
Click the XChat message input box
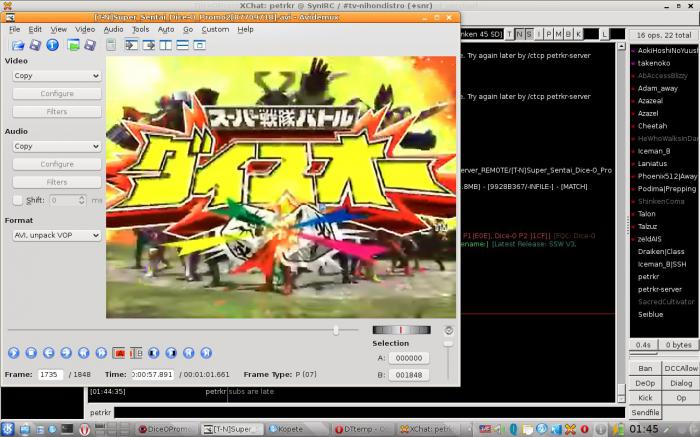(x=369, y=412)
